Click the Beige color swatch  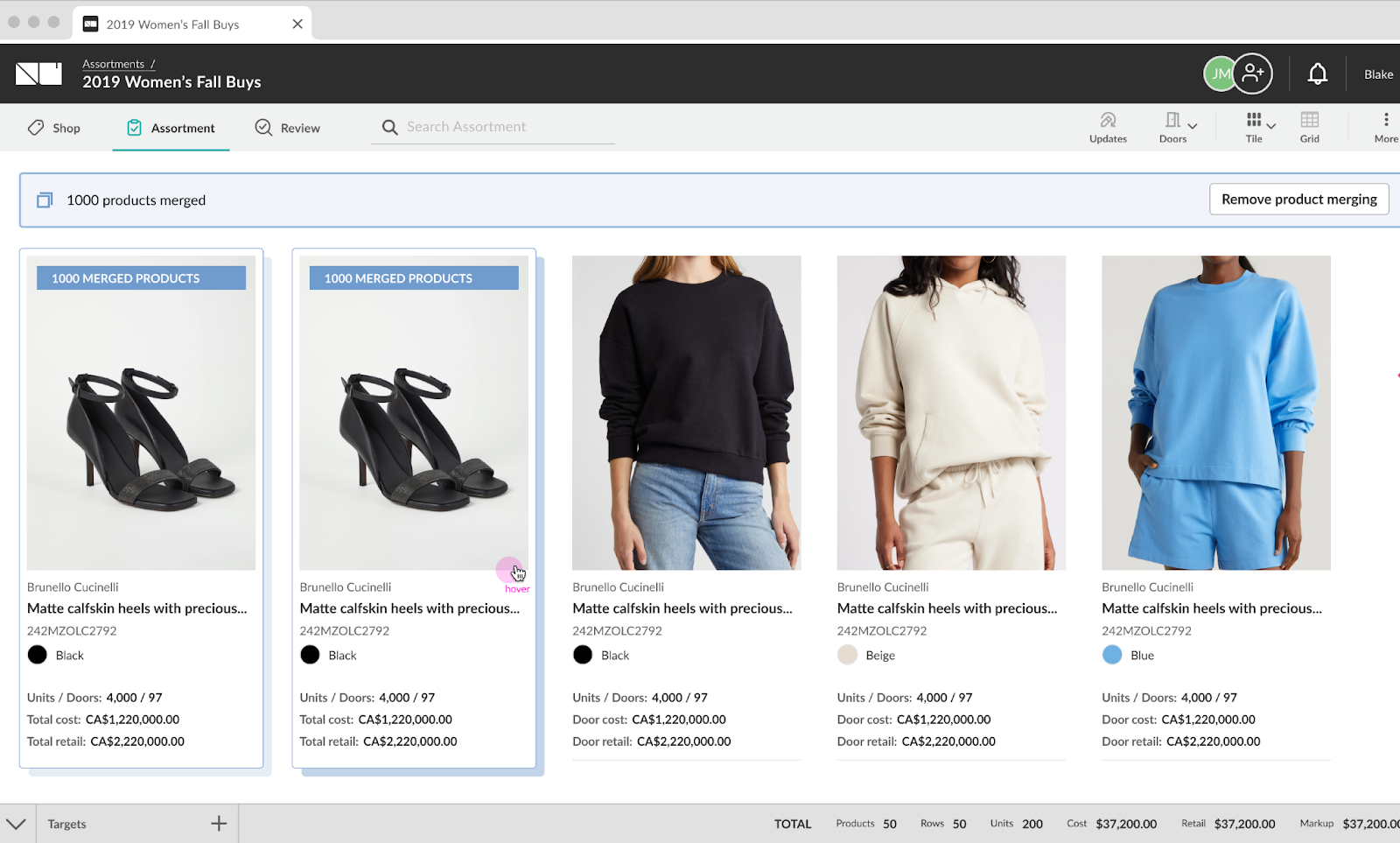847,655
